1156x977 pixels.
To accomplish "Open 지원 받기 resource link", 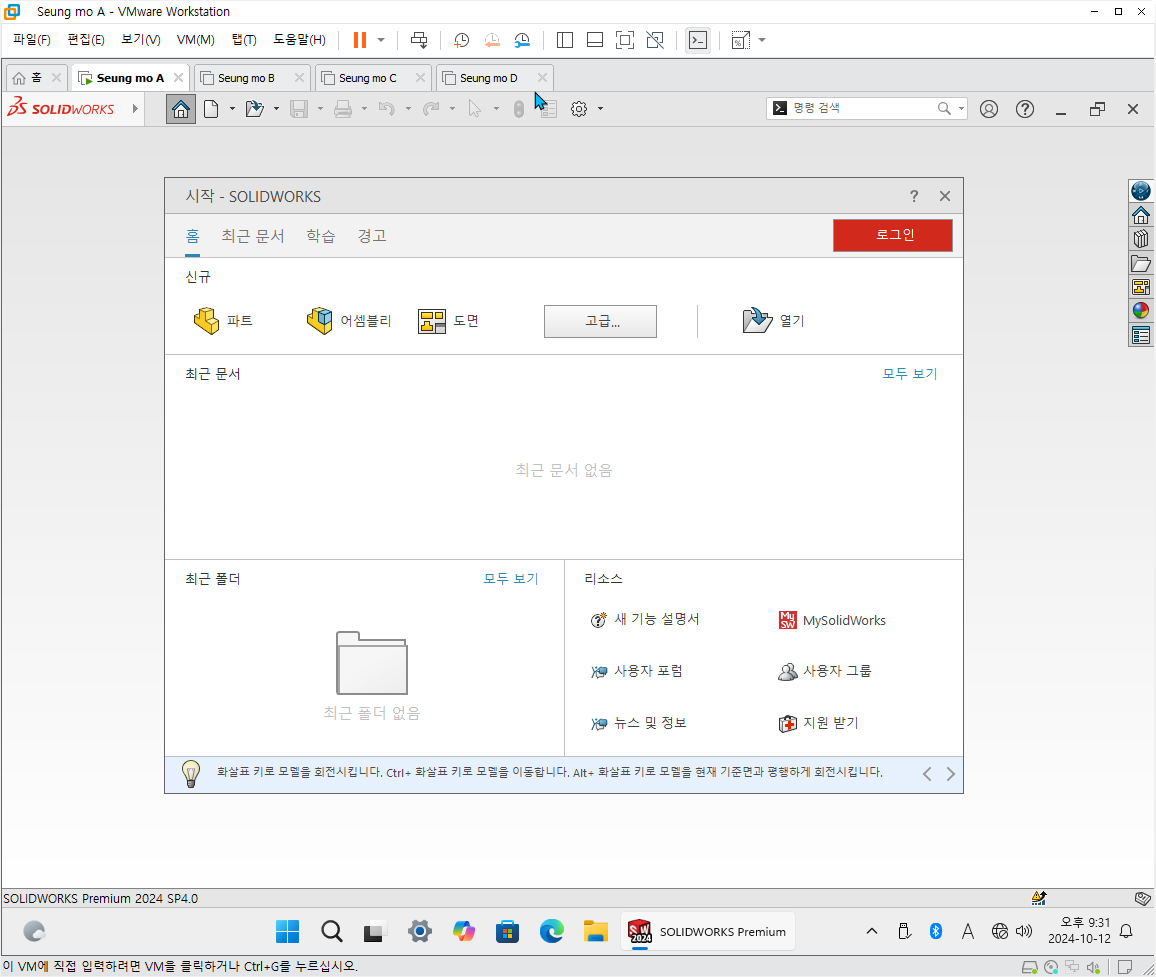I will click(819, 723).
